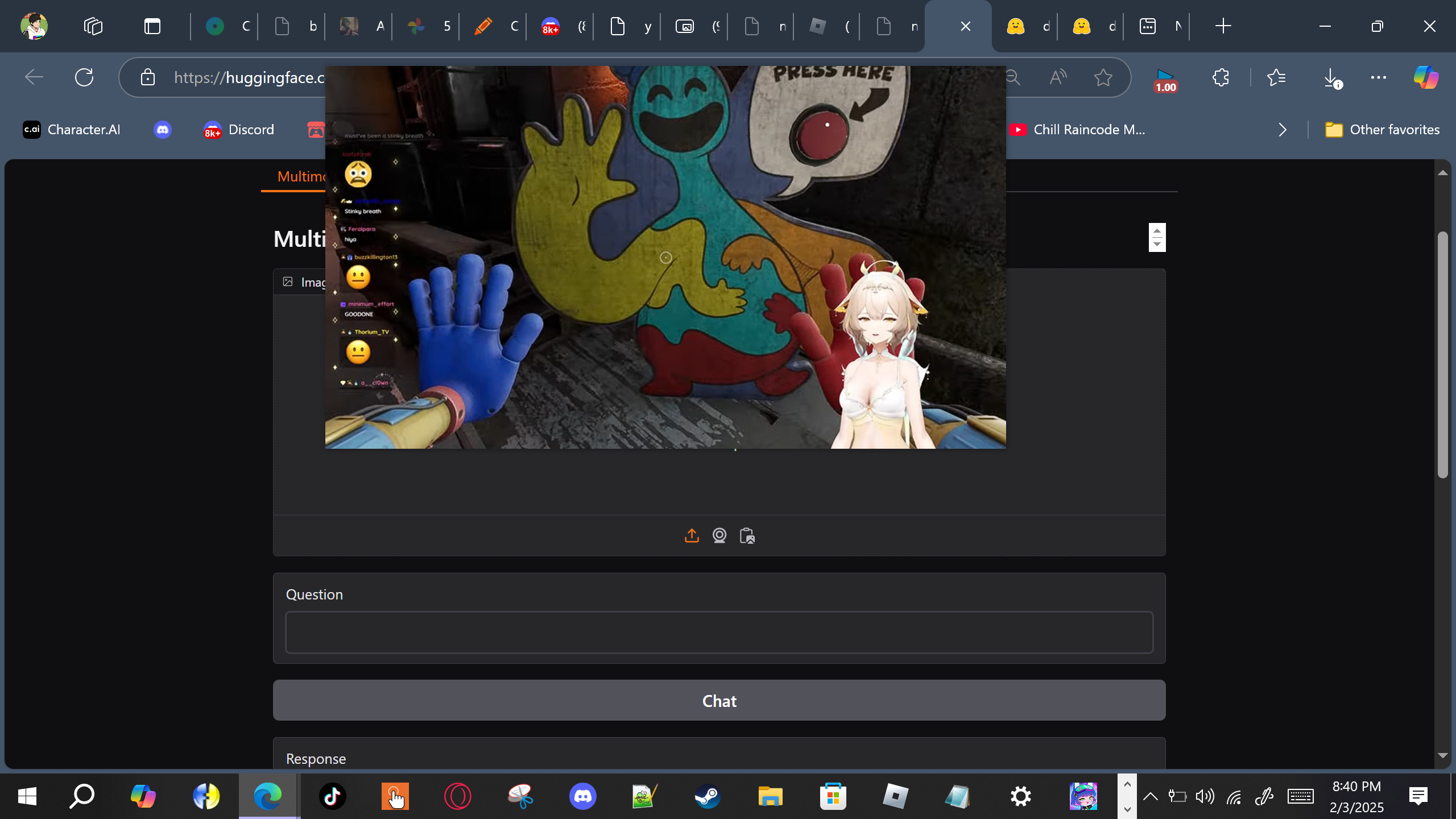Click the page scrollbar up arrow
Image resolution: width=1456 pixels, height=819 pixels.
(1442, 172)
